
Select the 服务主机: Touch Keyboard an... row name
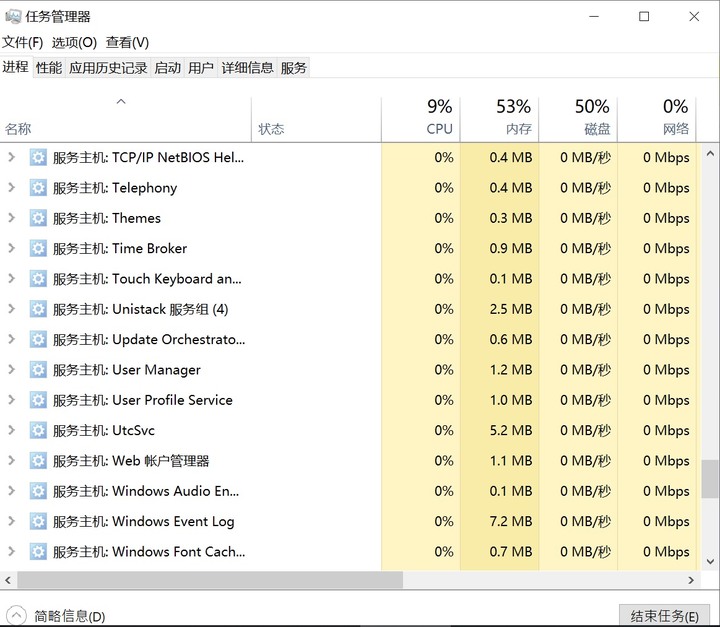147,279
